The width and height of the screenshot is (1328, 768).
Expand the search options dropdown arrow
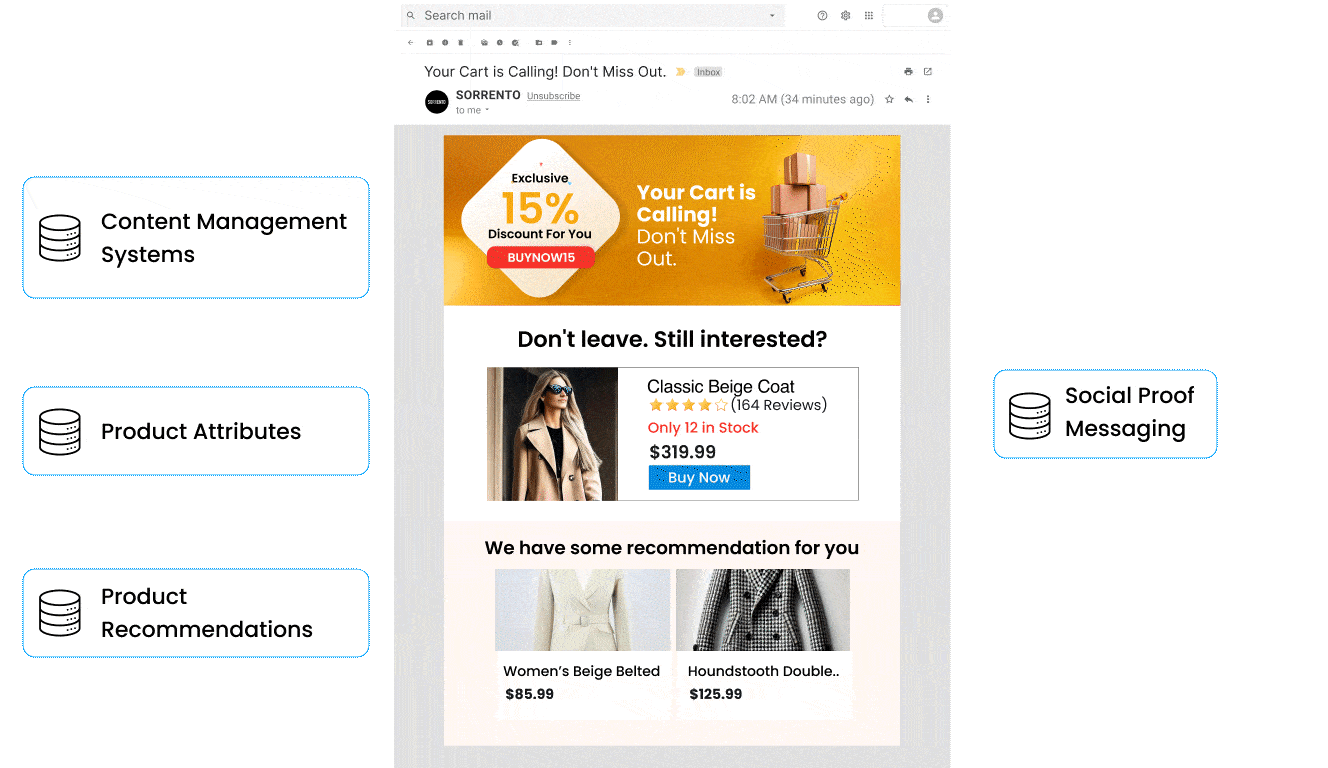click(x=772, y=16)
